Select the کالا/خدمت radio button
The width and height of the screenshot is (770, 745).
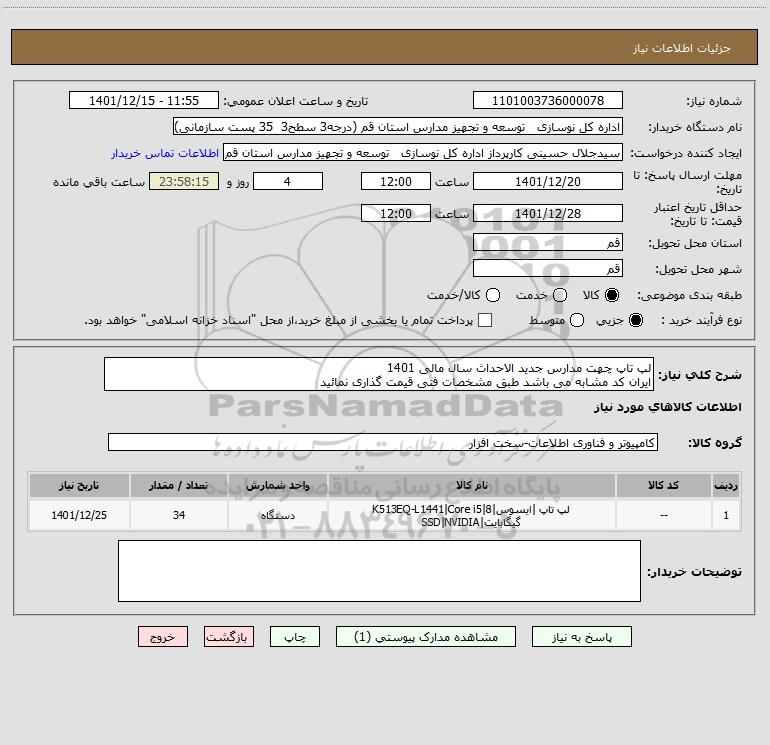click(x=493, y=295)
